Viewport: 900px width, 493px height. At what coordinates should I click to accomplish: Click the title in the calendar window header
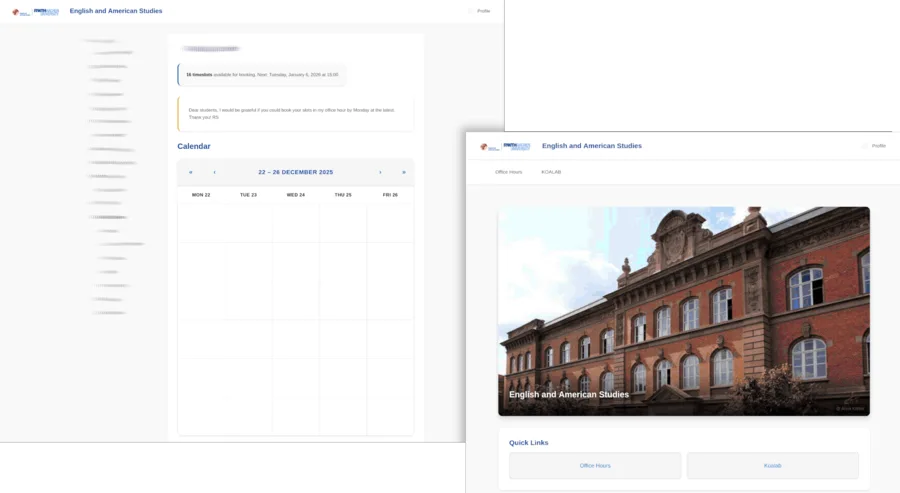point(116,11)
